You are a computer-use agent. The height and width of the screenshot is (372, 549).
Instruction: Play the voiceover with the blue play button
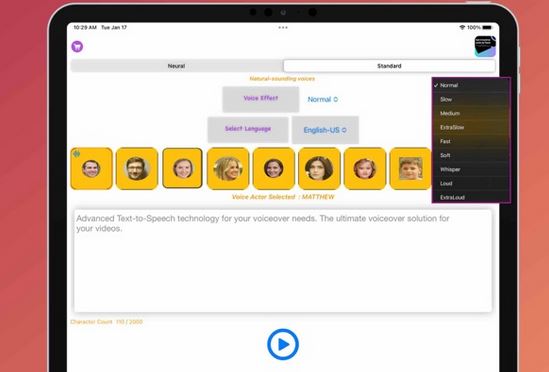click(283, 344)
